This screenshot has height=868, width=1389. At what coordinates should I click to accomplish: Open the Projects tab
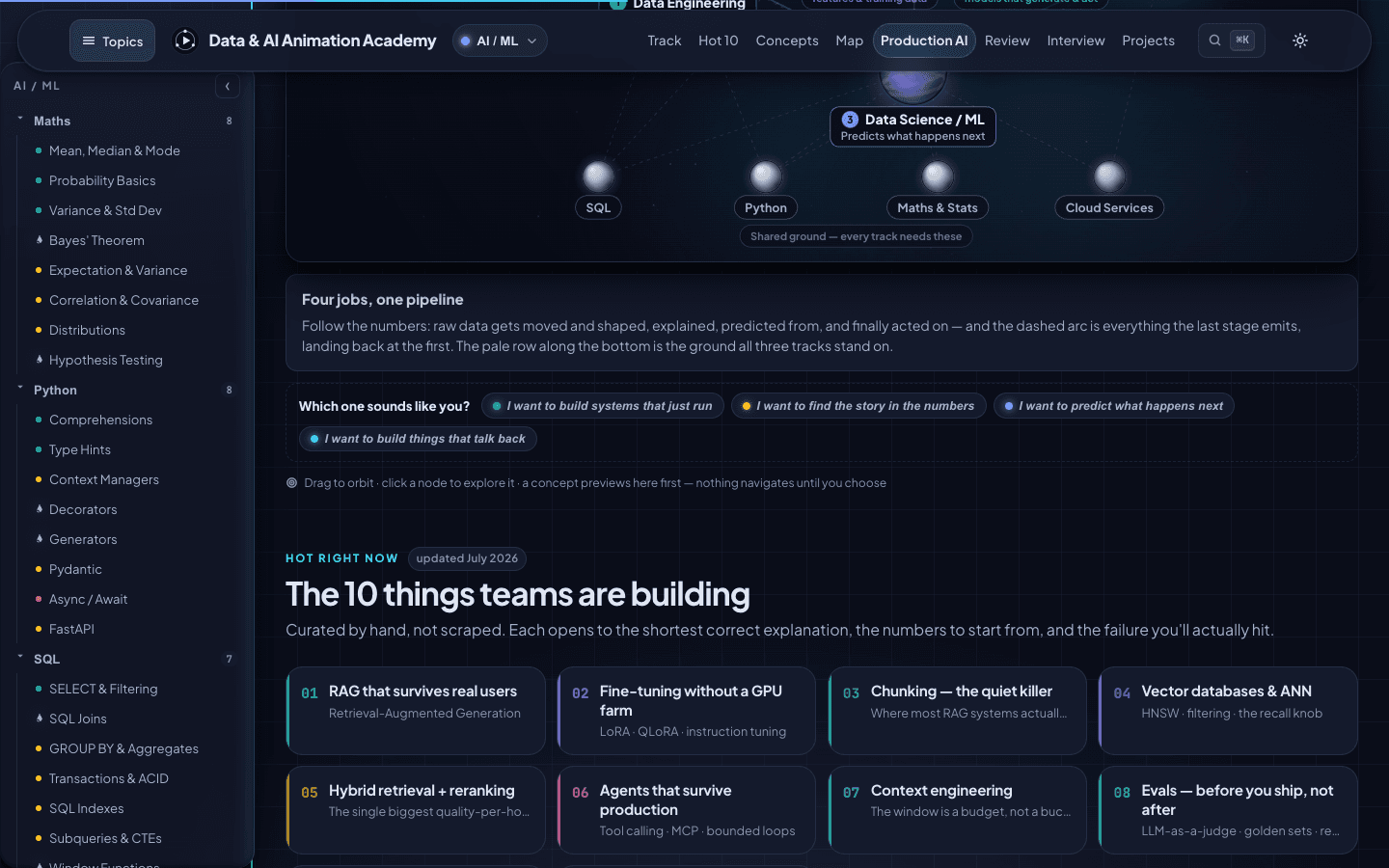[1148, 41]
